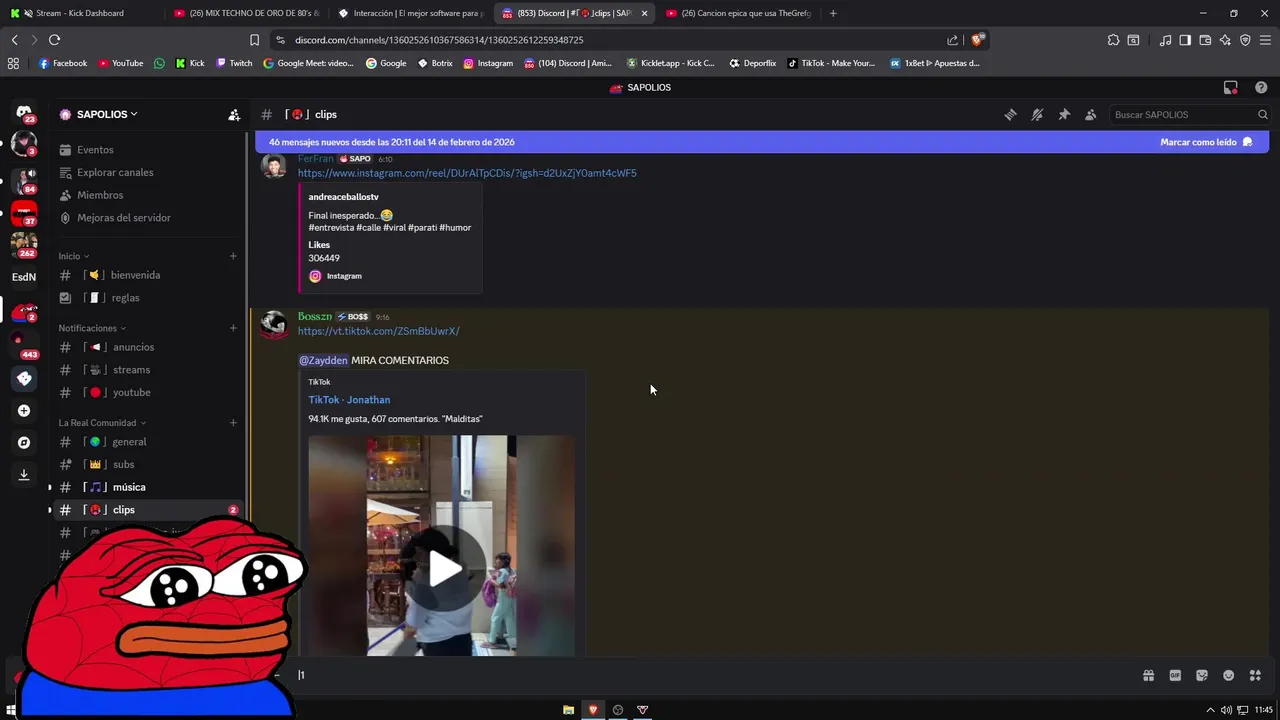
Task: Send a gift icon in message bar
Action: coord(1148,675)
